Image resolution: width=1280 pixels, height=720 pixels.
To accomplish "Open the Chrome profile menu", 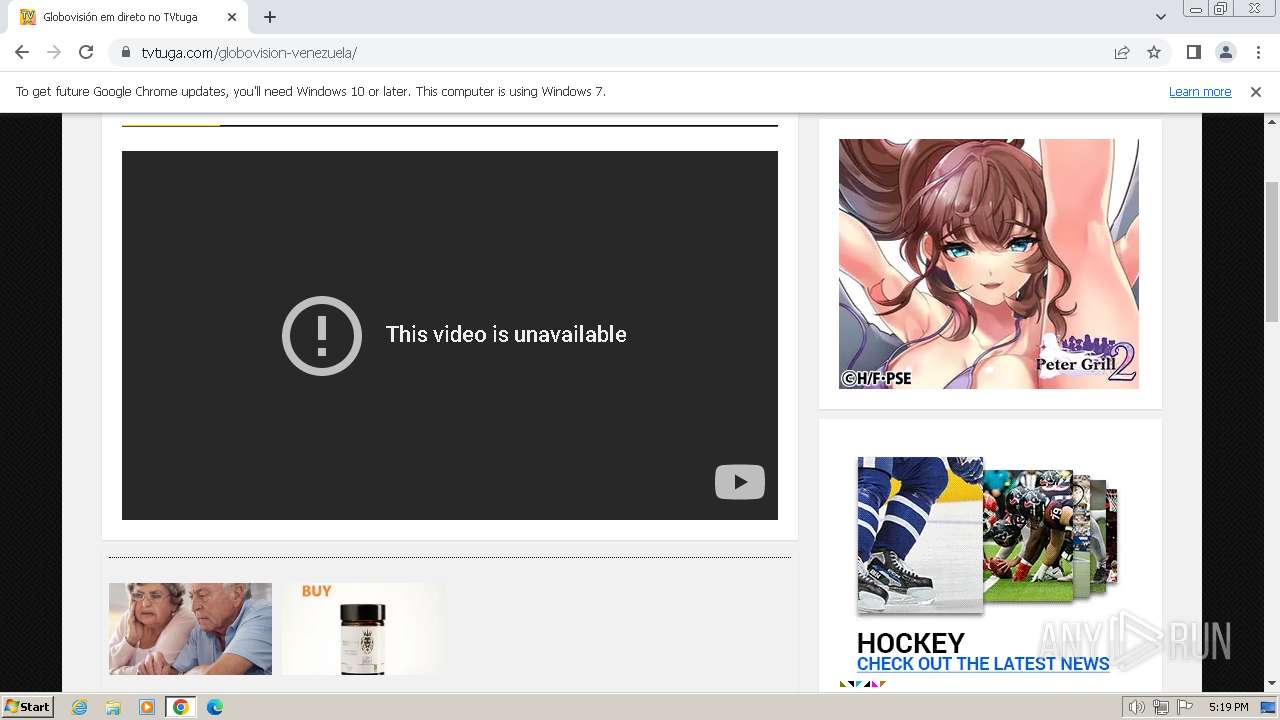I will pyautogui.click(x=1225, y=53).
